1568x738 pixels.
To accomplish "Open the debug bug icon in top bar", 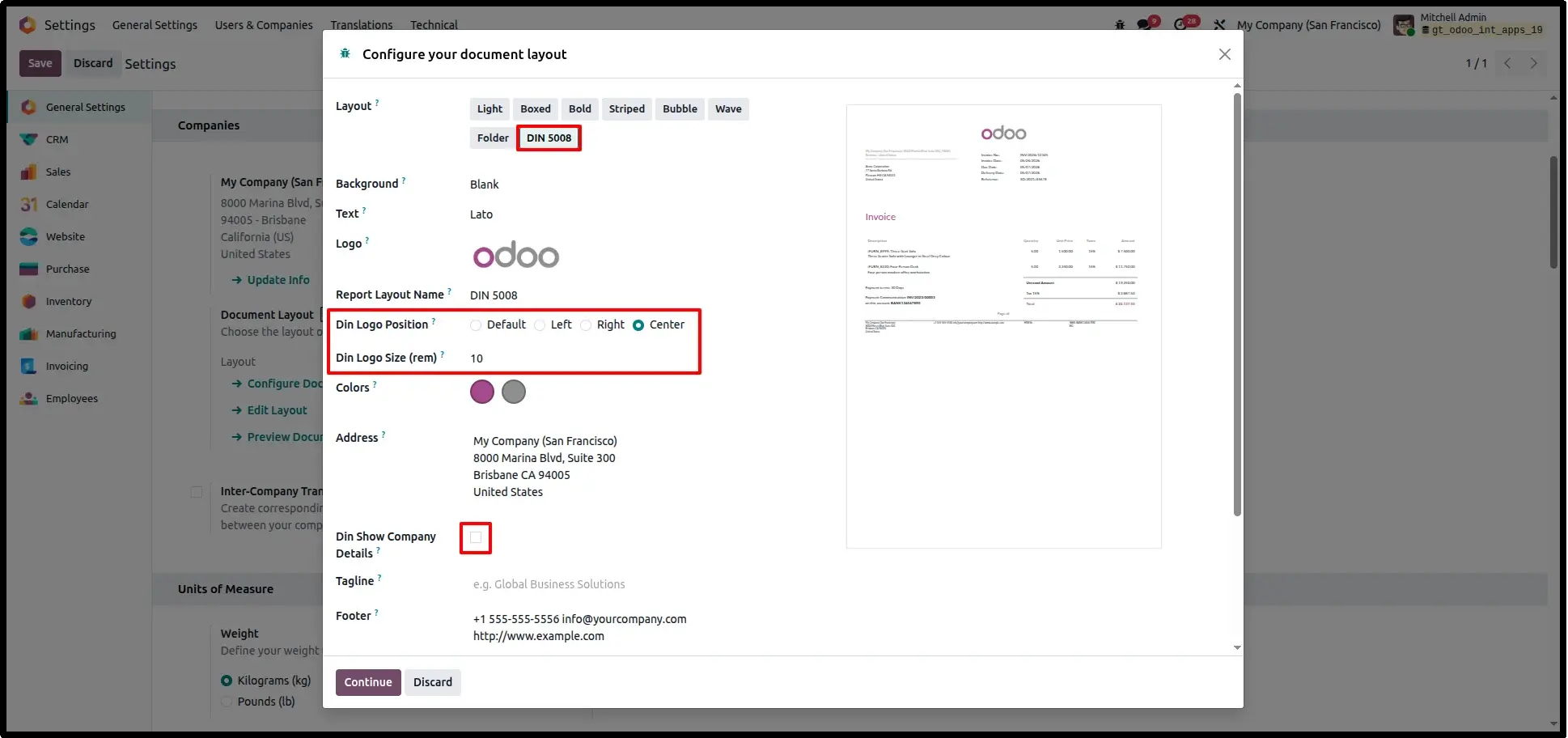I will coord(1120,25).
